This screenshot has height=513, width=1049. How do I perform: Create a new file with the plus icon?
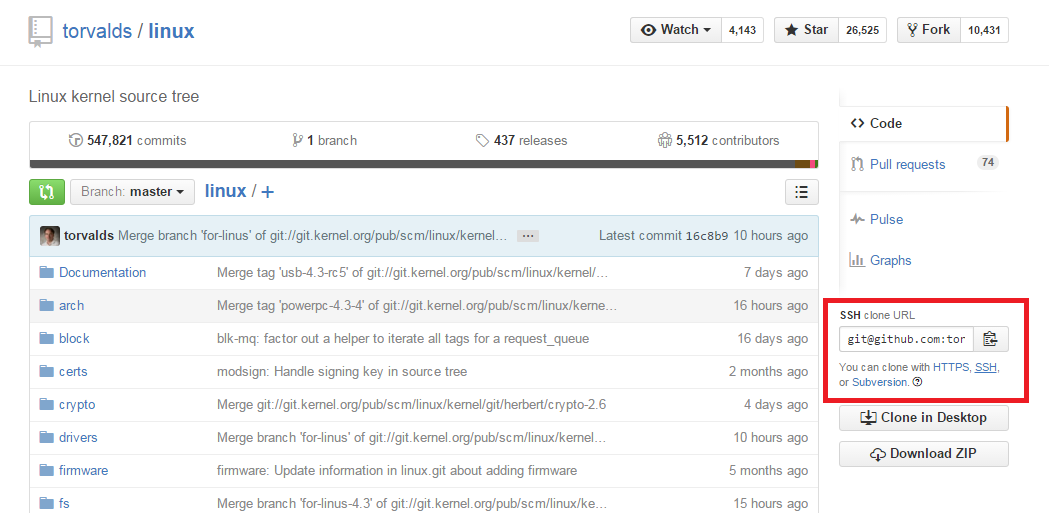268,192
